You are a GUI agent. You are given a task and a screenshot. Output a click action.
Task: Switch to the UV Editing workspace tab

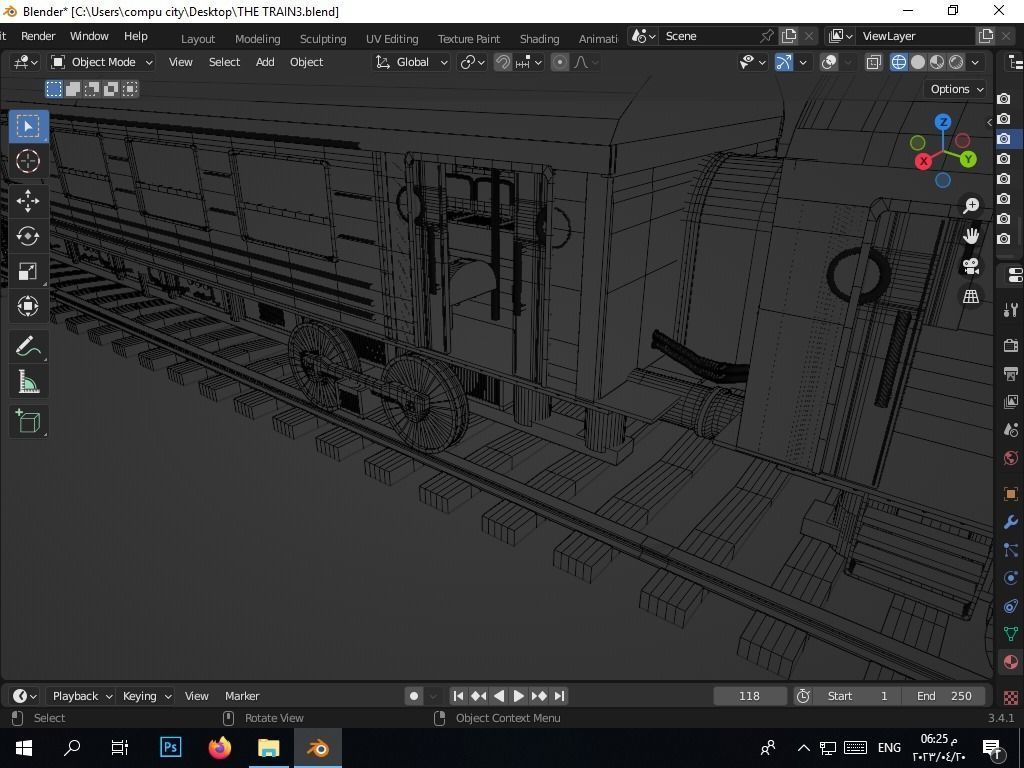point(392,39)
